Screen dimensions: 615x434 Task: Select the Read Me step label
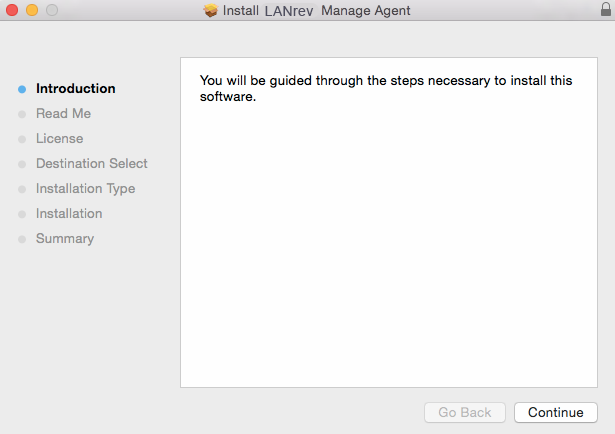click(63, 113)
